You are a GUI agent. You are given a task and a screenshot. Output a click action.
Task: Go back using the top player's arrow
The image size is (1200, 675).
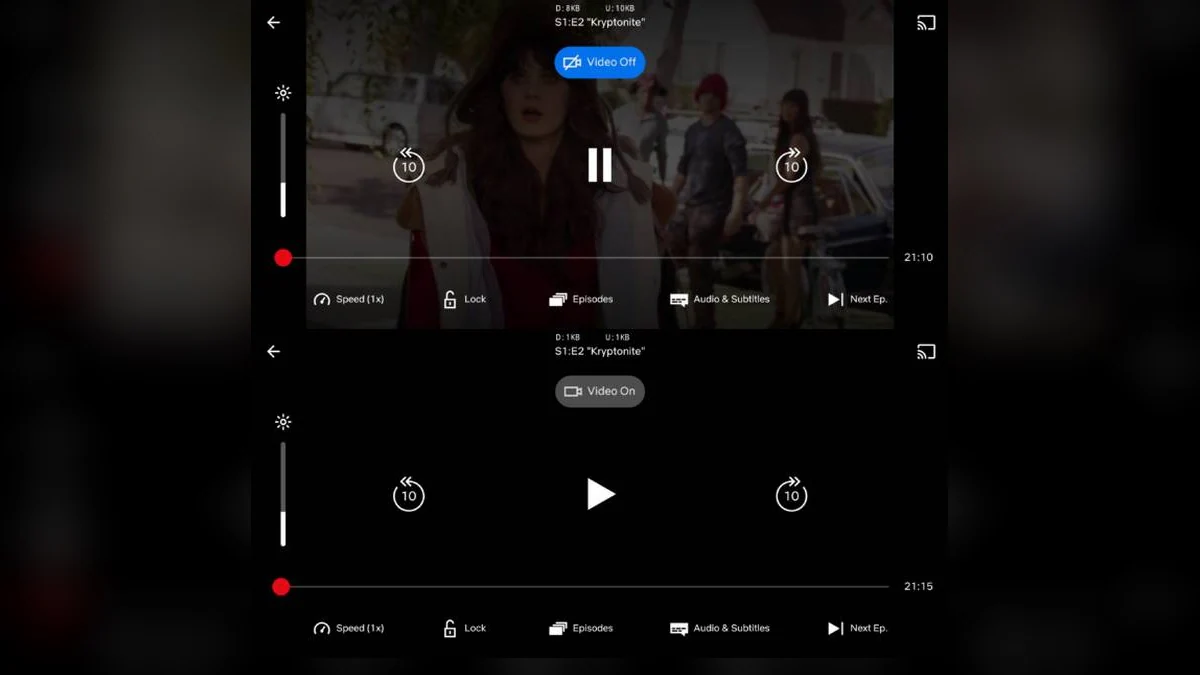coord(273,22)
